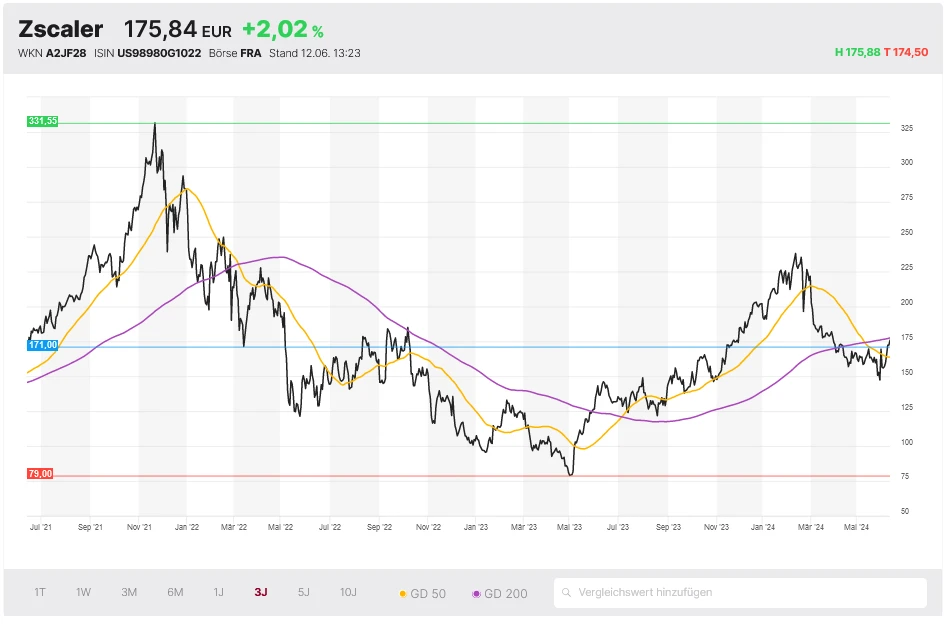Display the 10J chart history
Viewport: 952px width, 625px height.
pyautogui.click(x=348, y=592)
